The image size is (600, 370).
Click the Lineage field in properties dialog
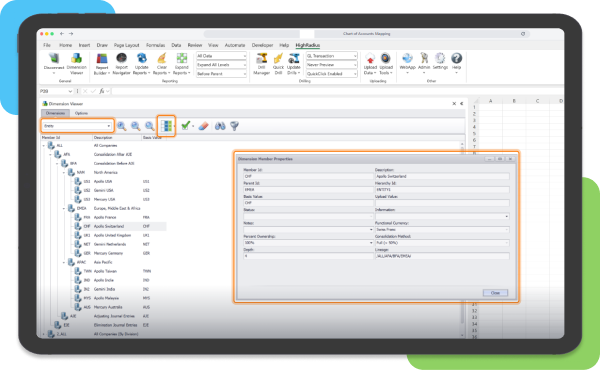coord(442,256)
